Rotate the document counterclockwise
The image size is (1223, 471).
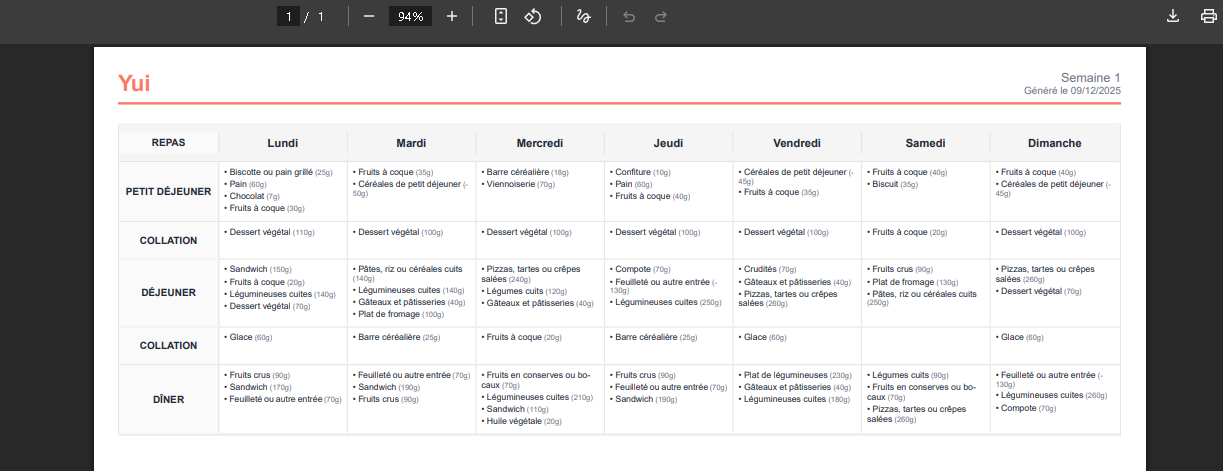coord(533,16)
